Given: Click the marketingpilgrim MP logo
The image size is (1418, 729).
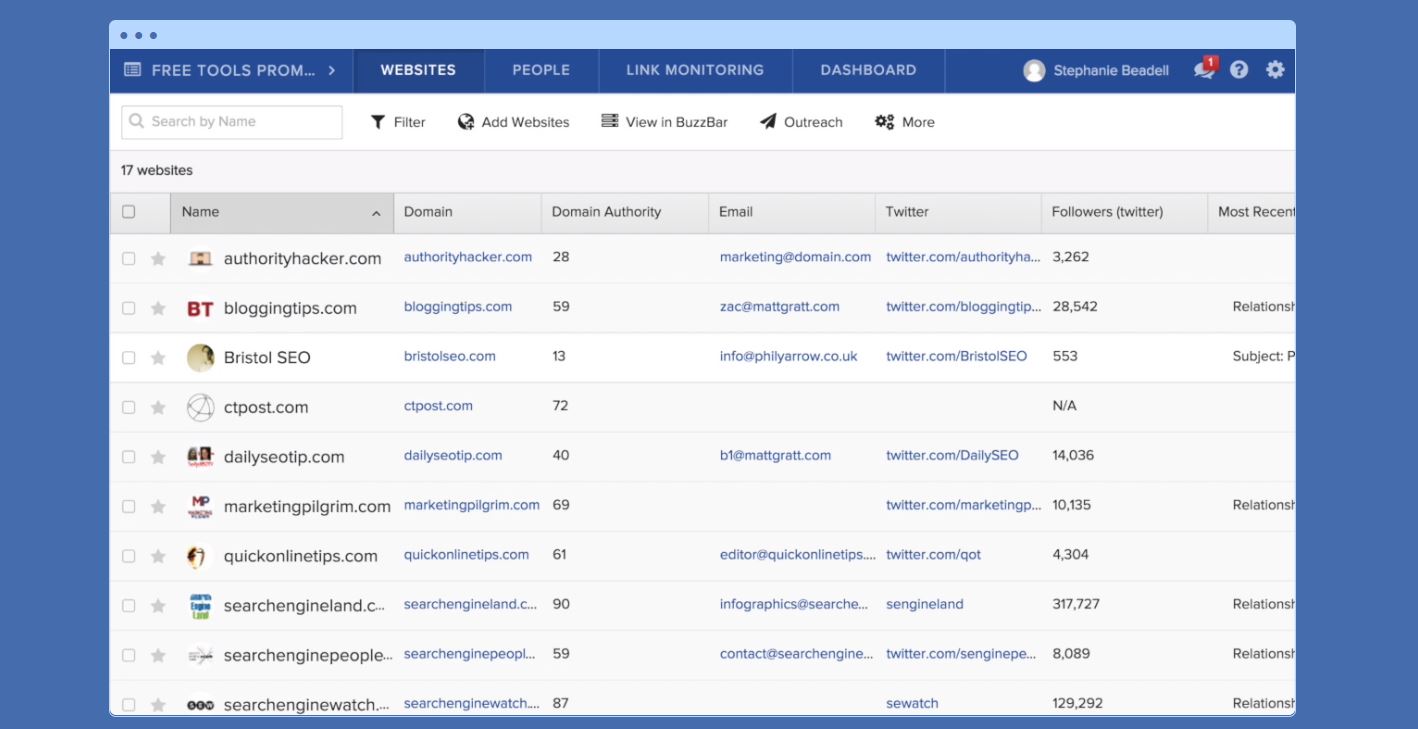Looking at the screenshot, I should point(200,506).
